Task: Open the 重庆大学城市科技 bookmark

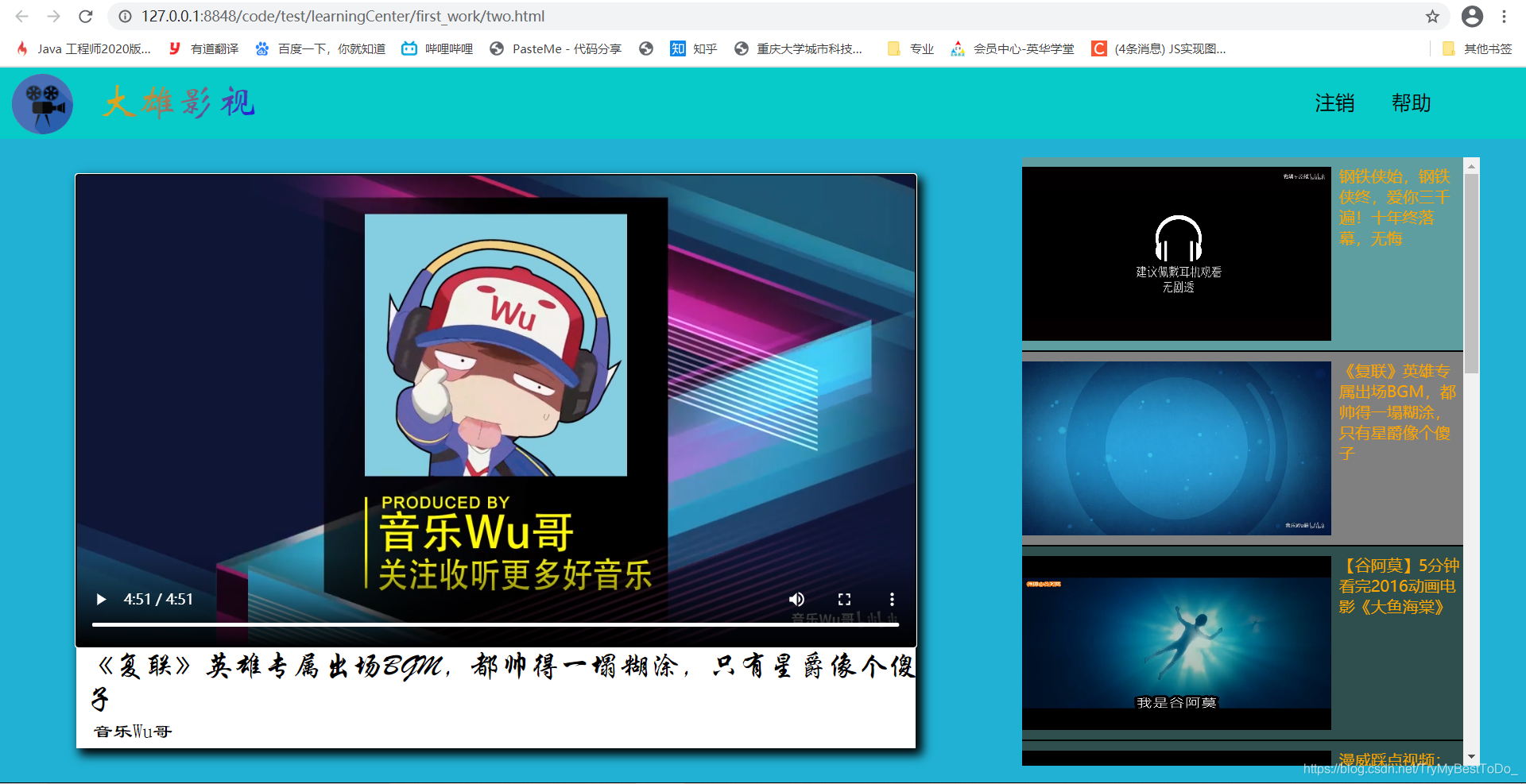Action: (798, 48)
